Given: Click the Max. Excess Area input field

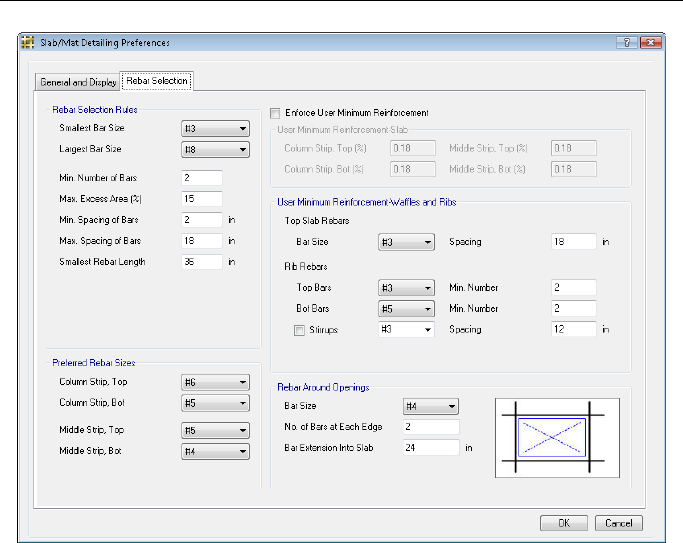Looking at the screenshot, I should [x=201, y=199].
